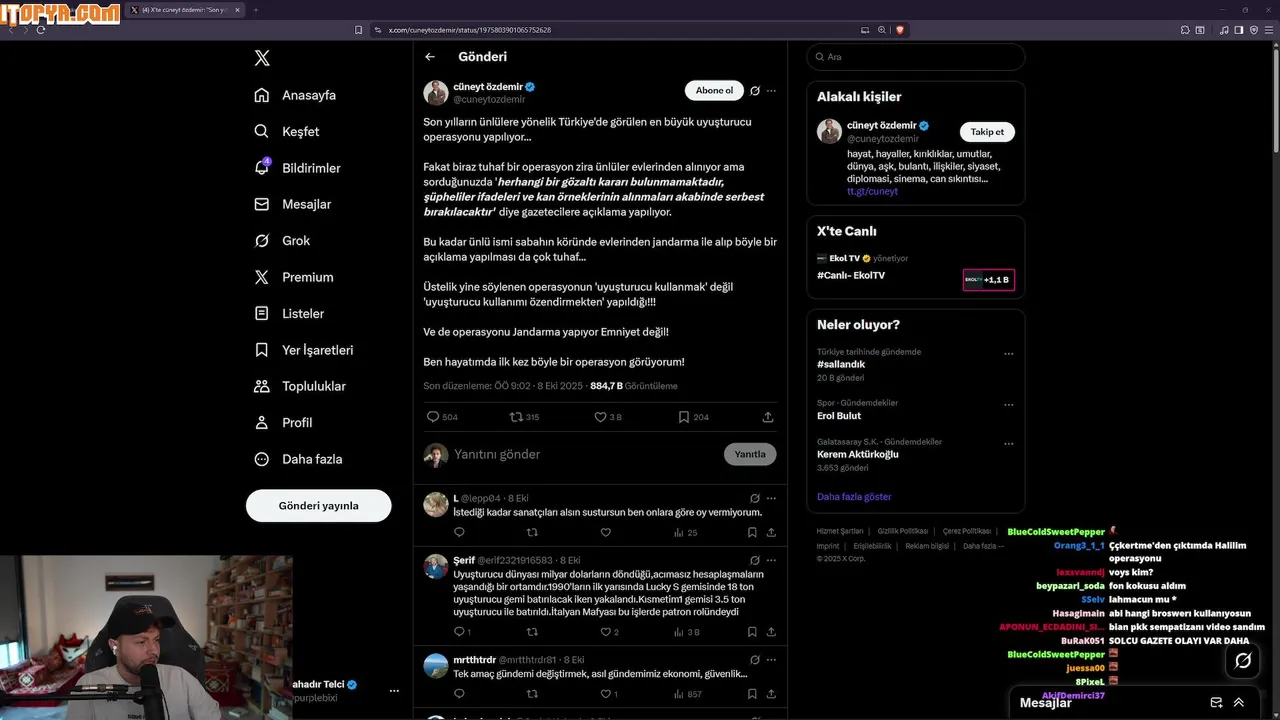The image size is (1280, 720).
Task: Click the X logo in the sidebar
Action: click(262, 58)
